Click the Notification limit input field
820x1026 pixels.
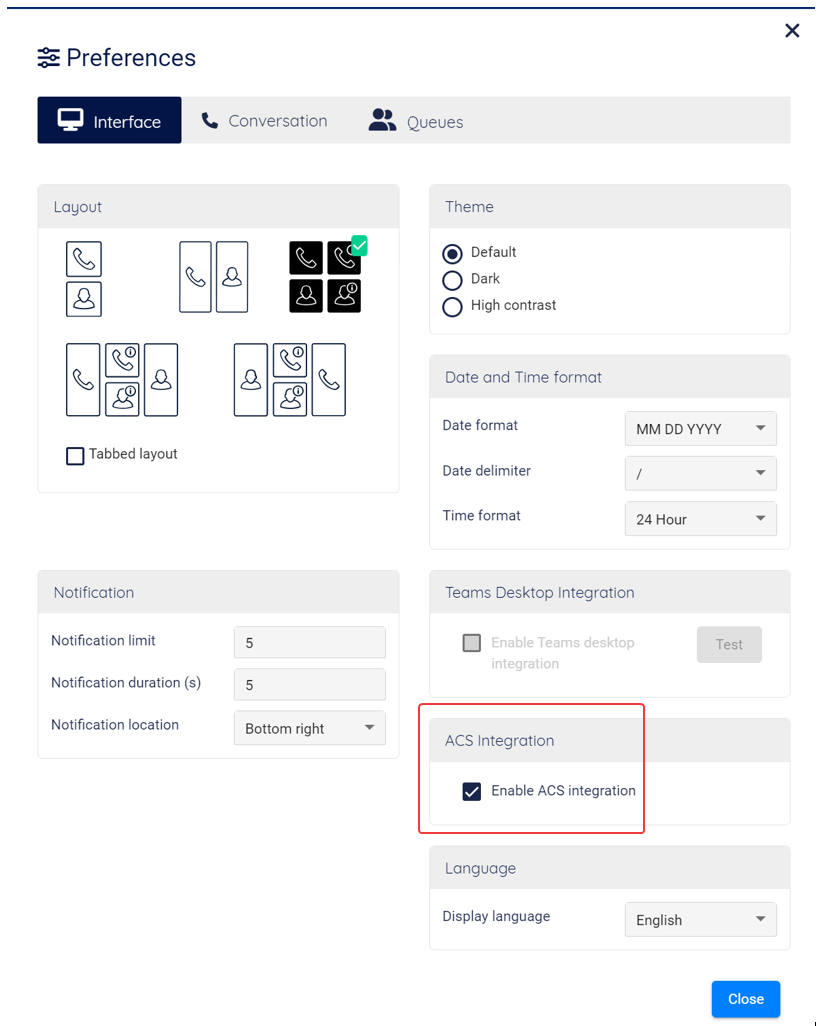[x=309, y=643]
